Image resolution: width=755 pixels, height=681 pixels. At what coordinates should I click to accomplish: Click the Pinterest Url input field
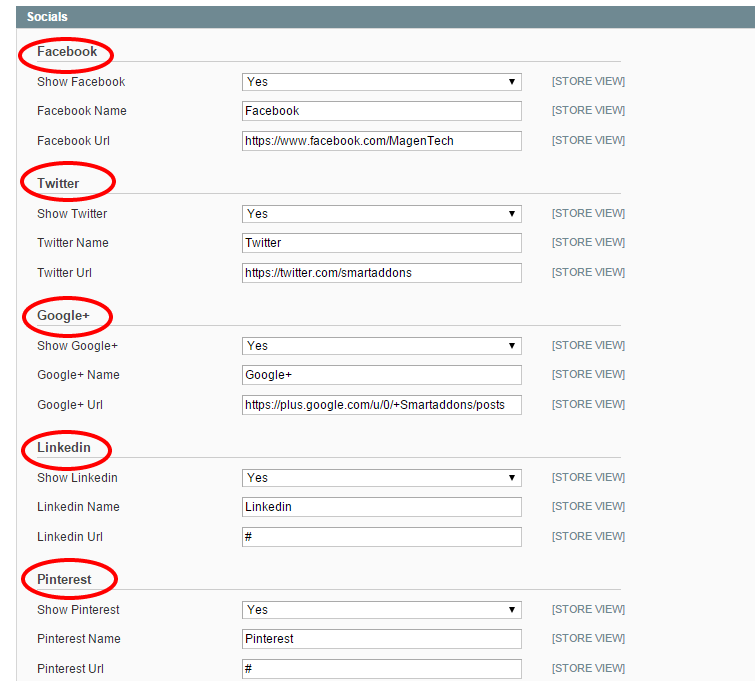tap(381, 668)
